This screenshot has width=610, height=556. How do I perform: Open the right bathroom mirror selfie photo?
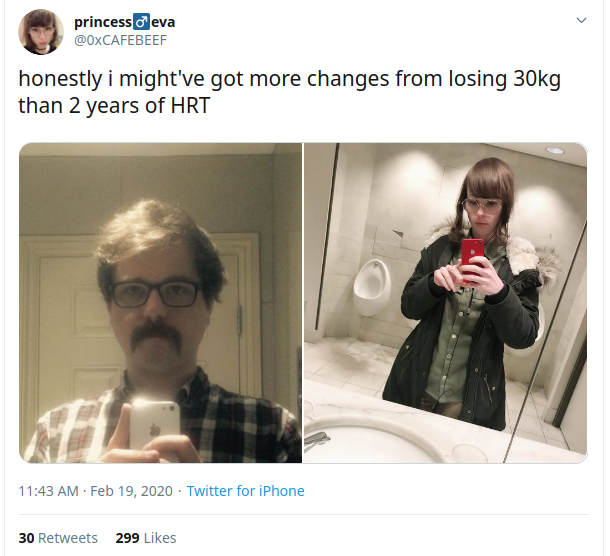point(445,303)
